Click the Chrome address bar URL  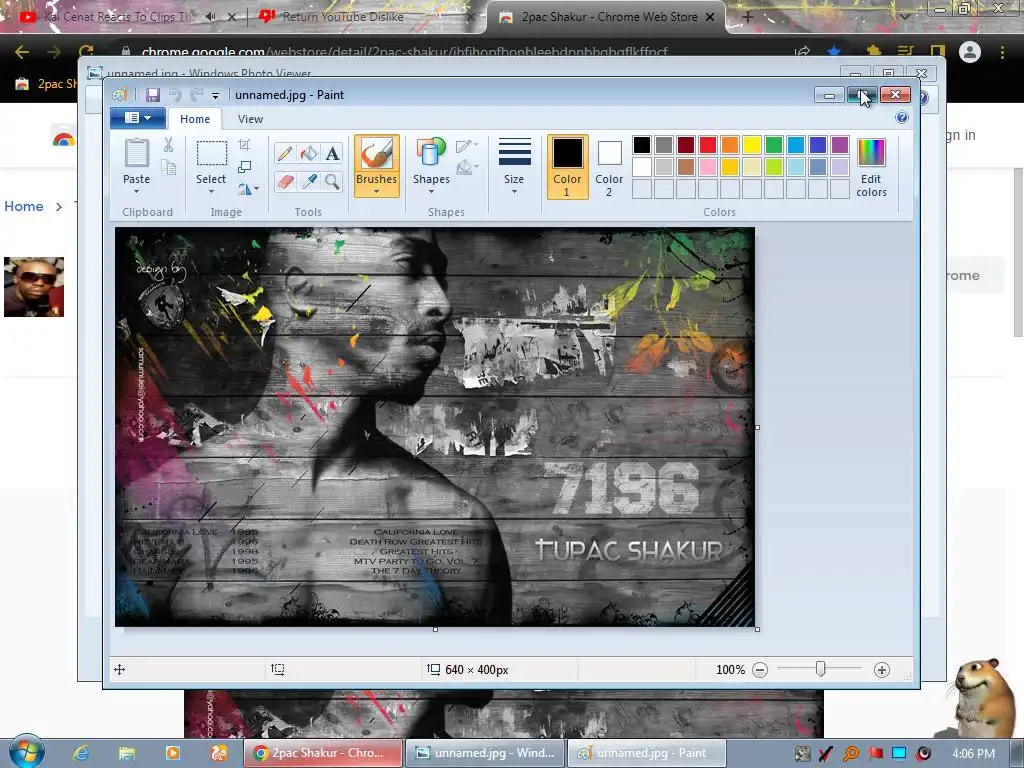404,52
